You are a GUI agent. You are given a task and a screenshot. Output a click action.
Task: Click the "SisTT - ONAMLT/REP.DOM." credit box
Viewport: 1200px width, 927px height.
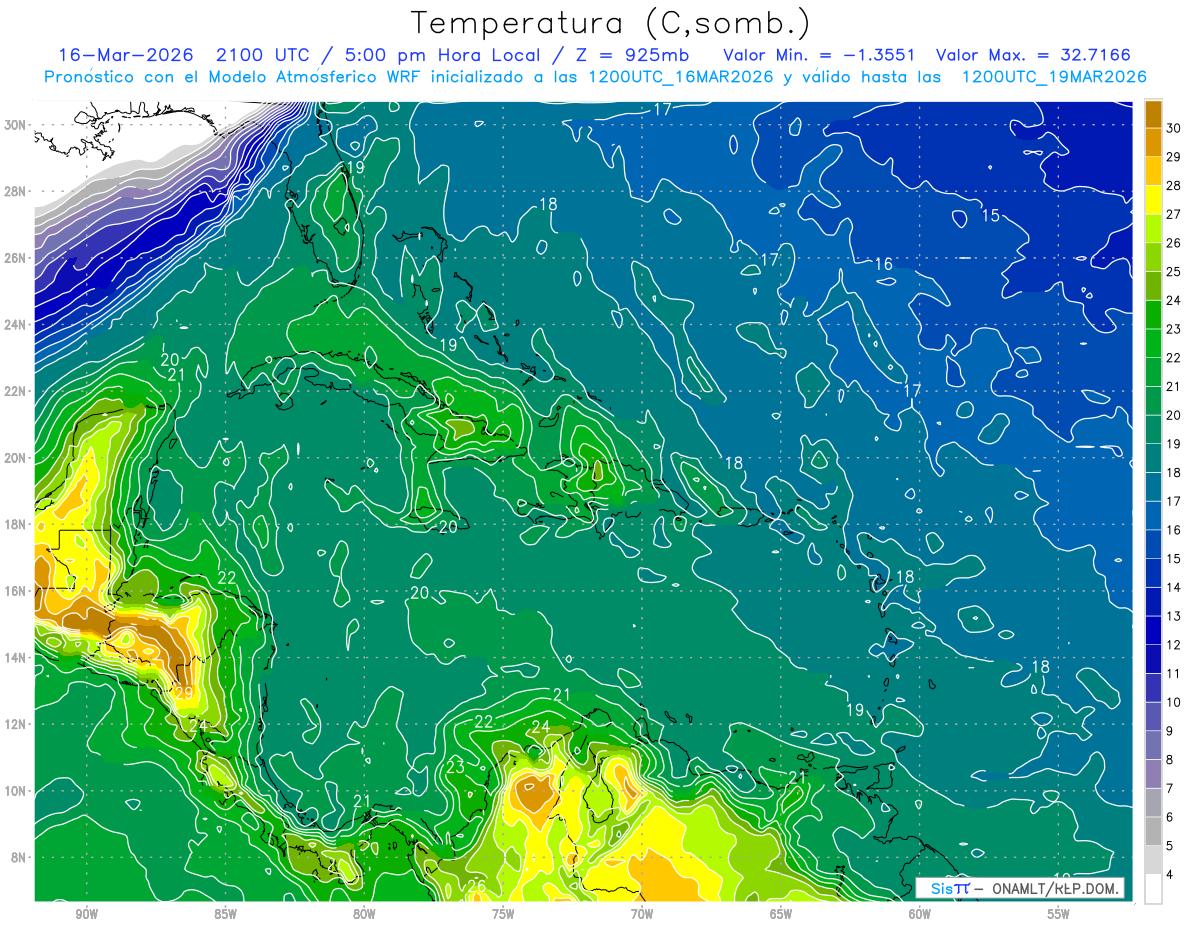[x=1019, y=888]
